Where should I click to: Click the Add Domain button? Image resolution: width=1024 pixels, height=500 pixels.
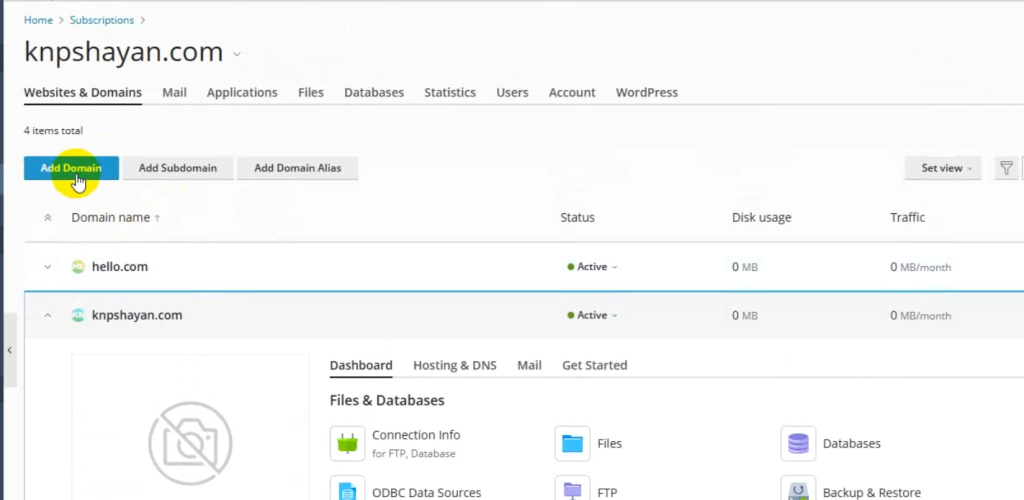click(71, 168)
